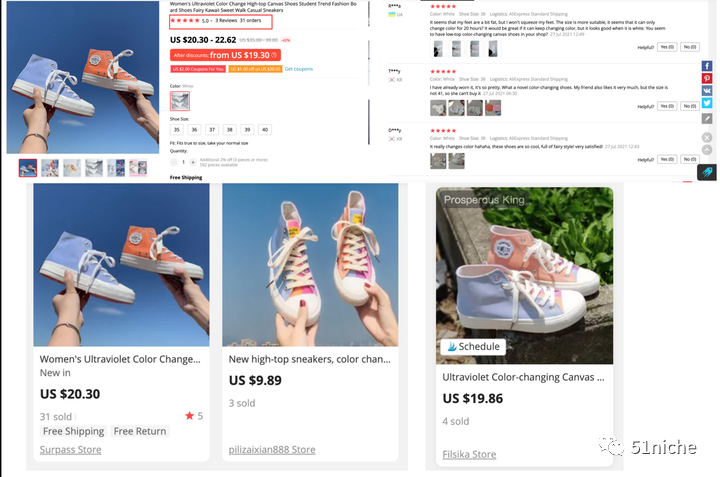Select the White color swatch
The height and width of the screenshot is (477, 720).
point(180,100)
